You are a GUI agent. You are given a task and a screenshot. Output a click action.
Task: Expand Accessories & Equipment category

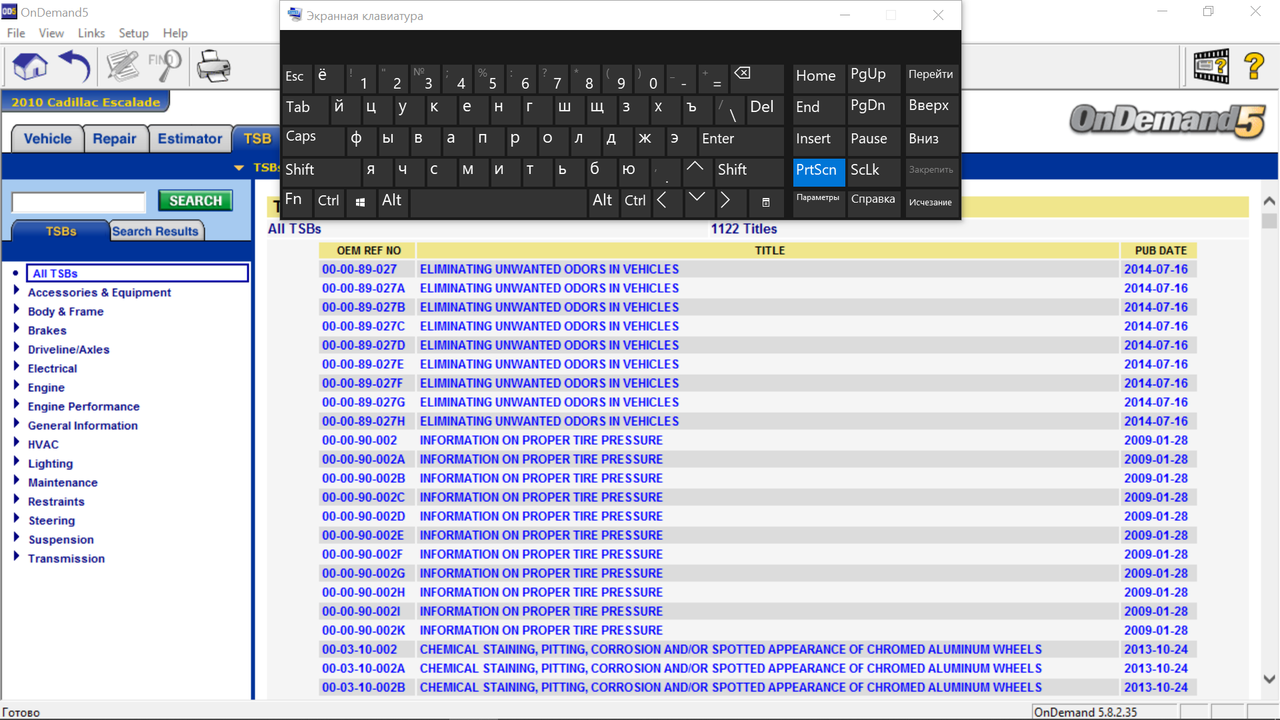16,291
